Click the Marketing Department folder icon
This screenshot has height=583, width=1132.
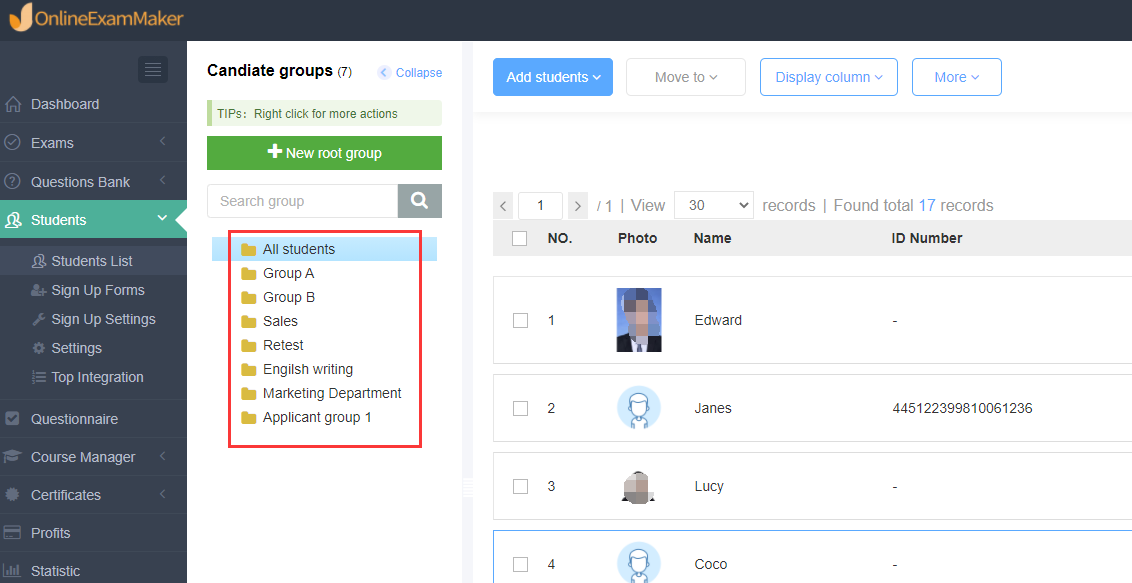pyautogui.click(x=249, y=393)
